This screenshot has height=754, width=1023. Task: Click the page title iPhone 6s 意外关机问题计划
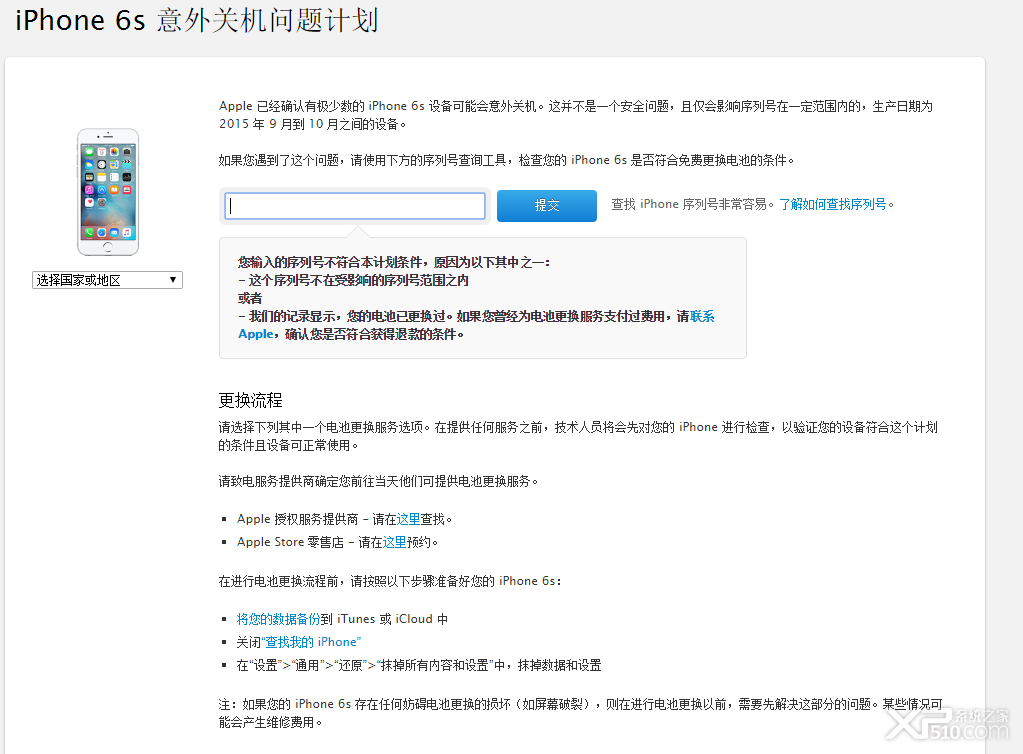(x=196, y=20)
